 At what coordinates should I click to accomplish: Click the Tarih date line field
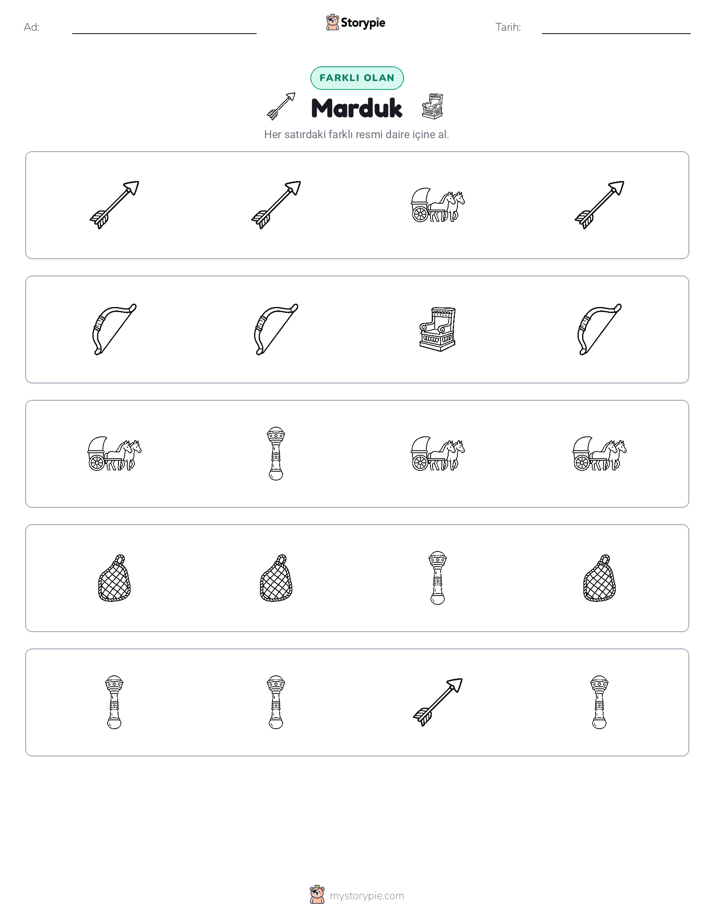[616, 28]
